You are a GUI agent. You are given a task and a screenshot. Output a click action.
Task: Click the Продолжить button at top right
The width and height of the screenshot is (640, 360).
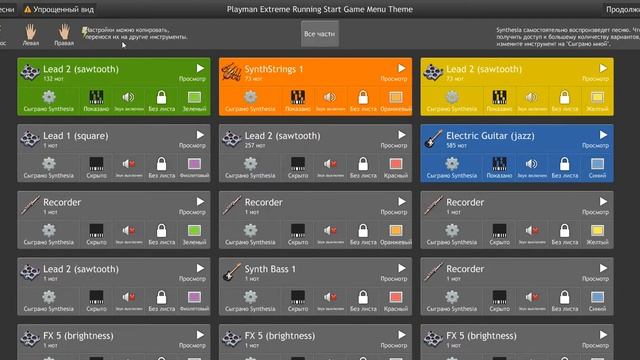(622, 9)
